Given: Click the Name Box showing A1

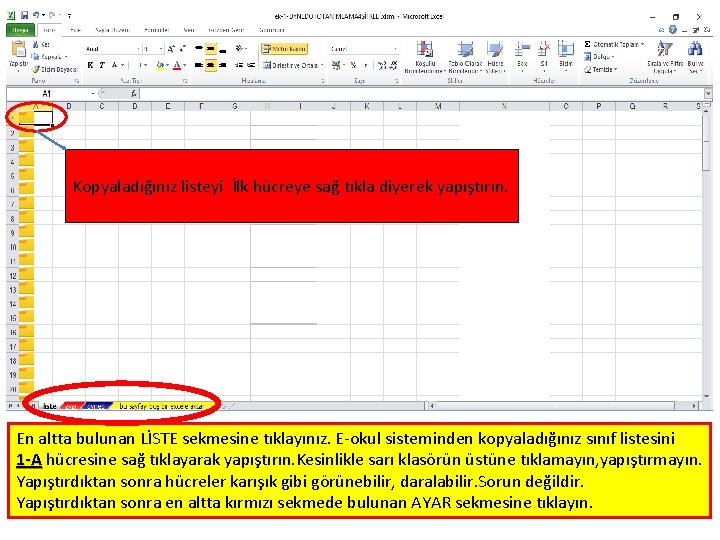Looking at the screenshot, I should (x=48, y=94).
